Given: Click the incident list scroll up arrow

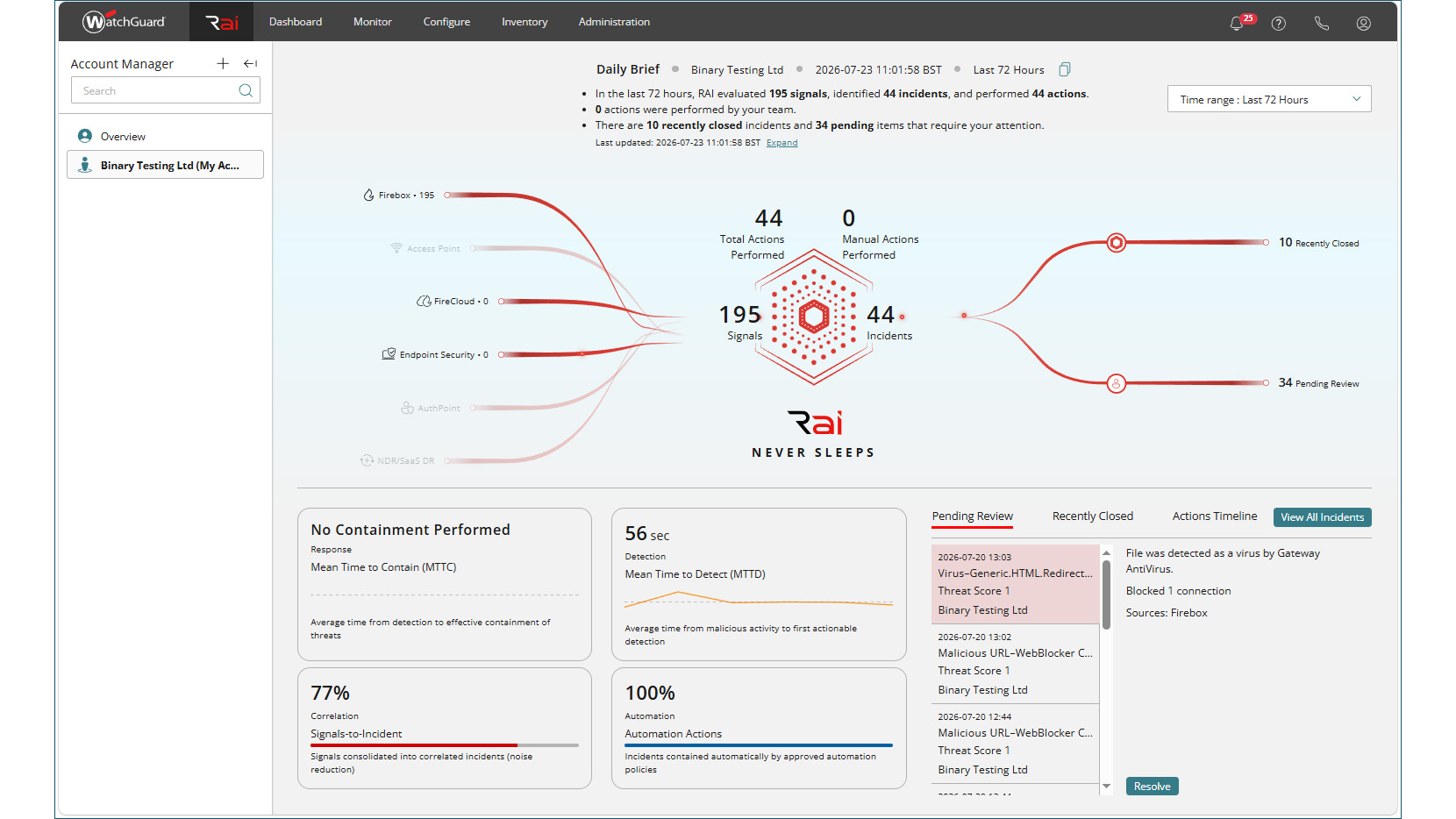Looking at the screenshot, I should coord(1106,552).
